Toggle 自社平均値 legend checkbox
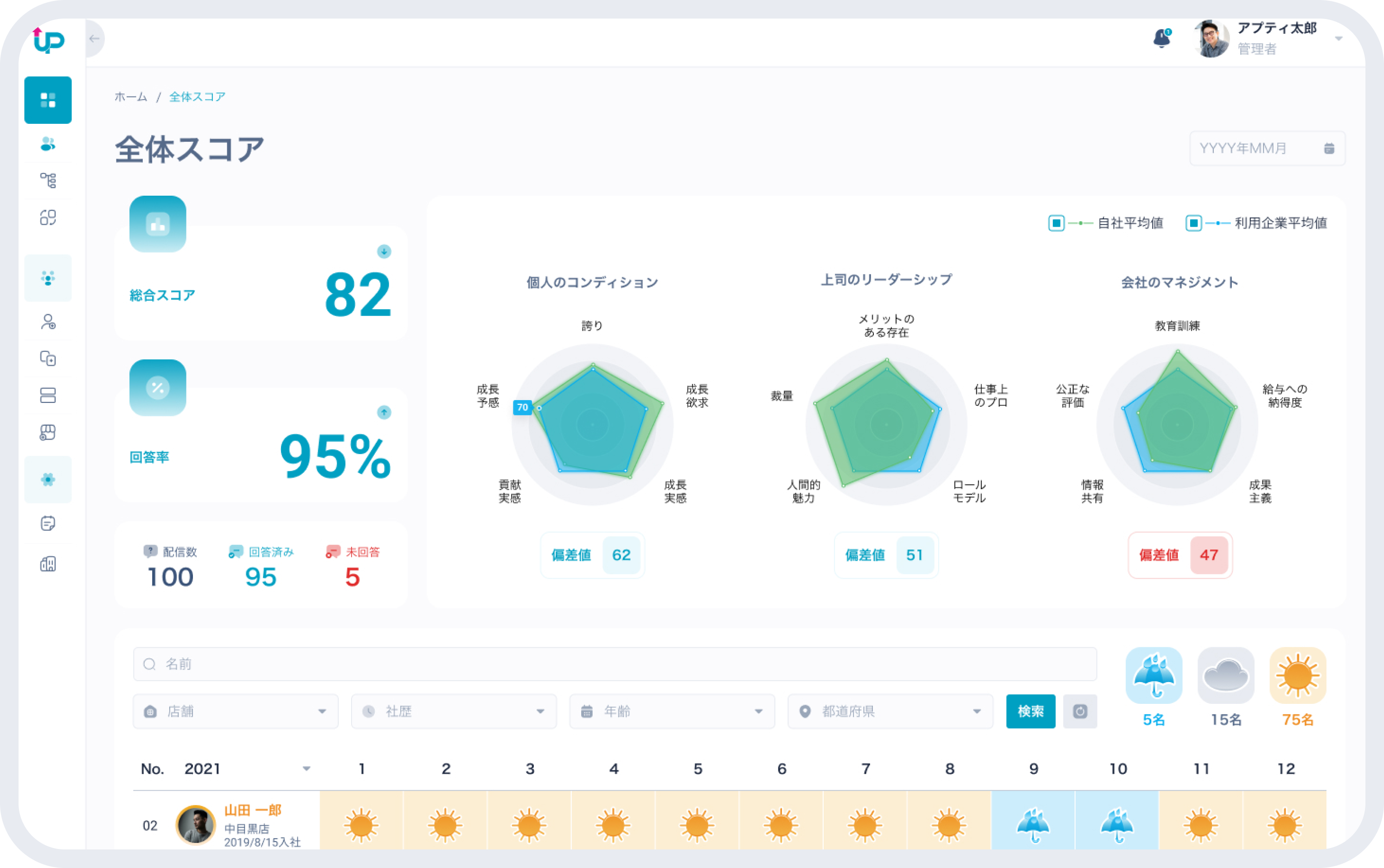The height and width of the screenshot is (868, 1384). coord(1056,223)
